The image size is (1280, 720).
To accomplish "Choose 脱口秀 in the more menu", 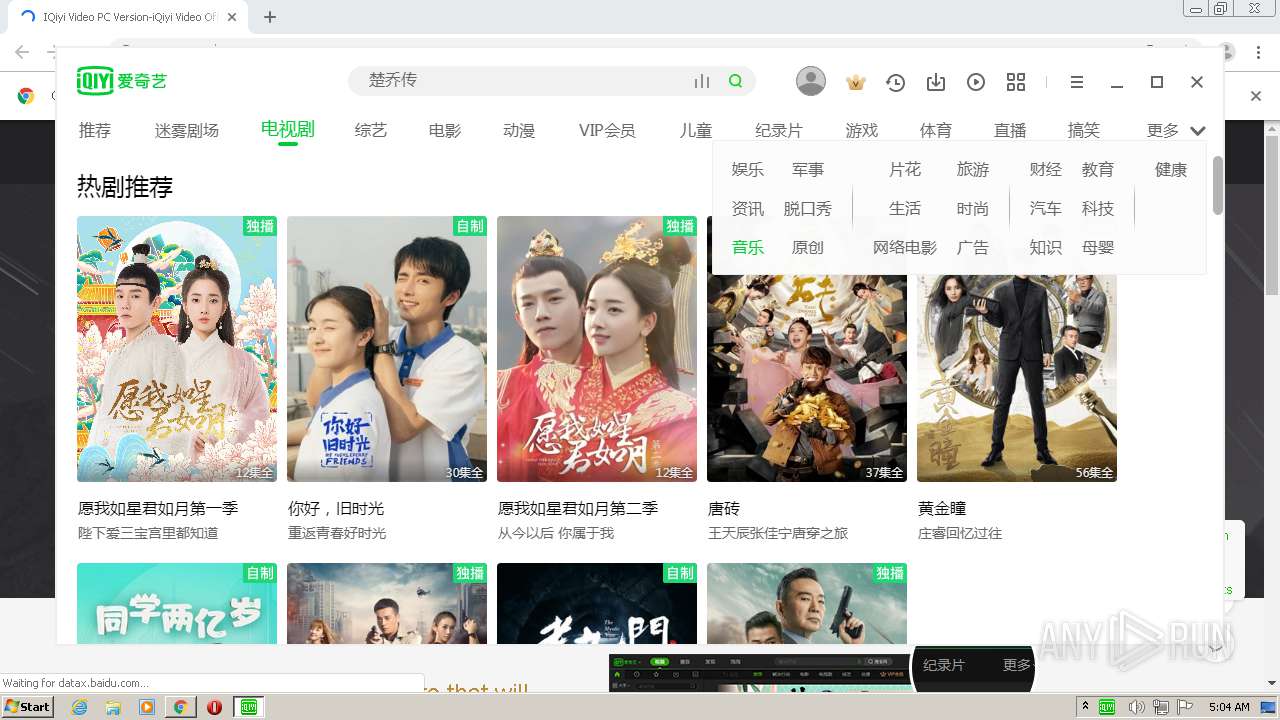I will click(808, 209).
